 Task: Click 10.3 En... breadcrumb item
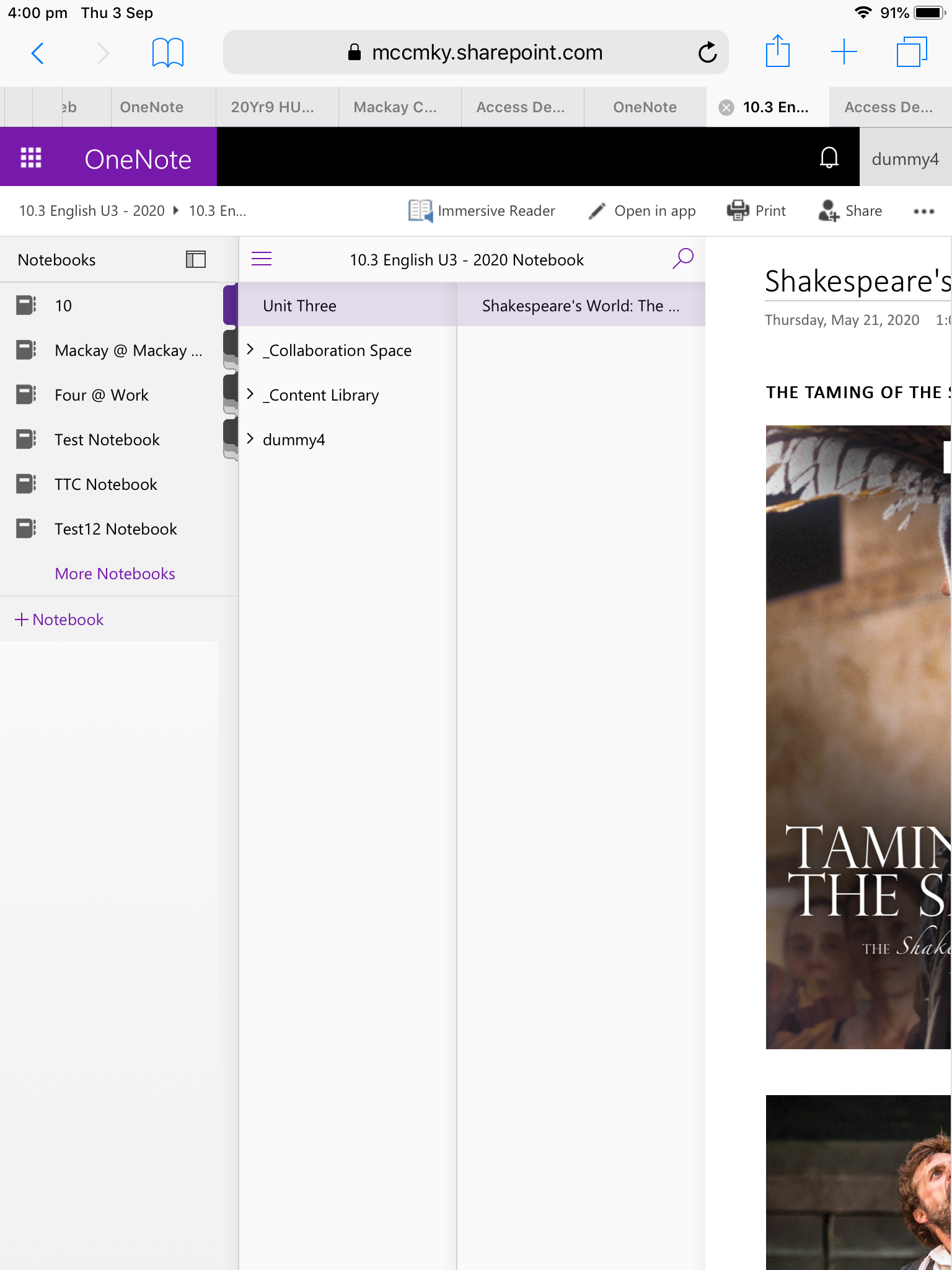(x=218, y=211)
